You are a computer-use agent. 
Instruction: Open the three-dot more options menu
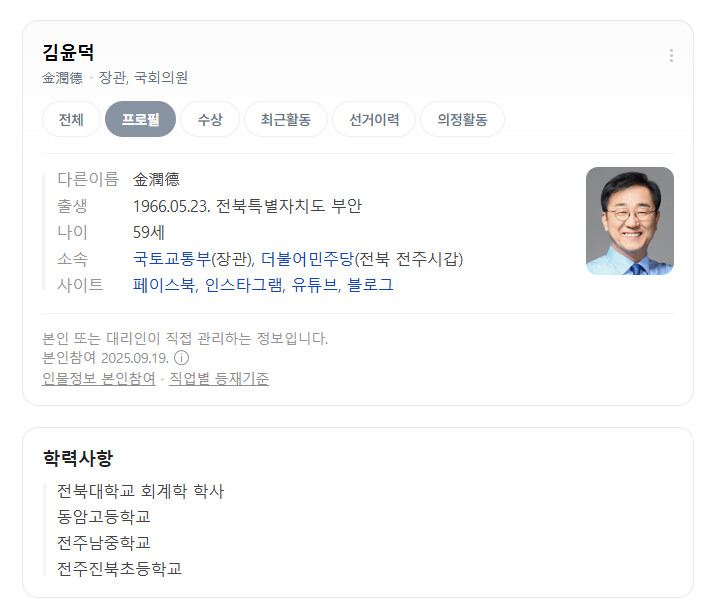tap(671, 55)
